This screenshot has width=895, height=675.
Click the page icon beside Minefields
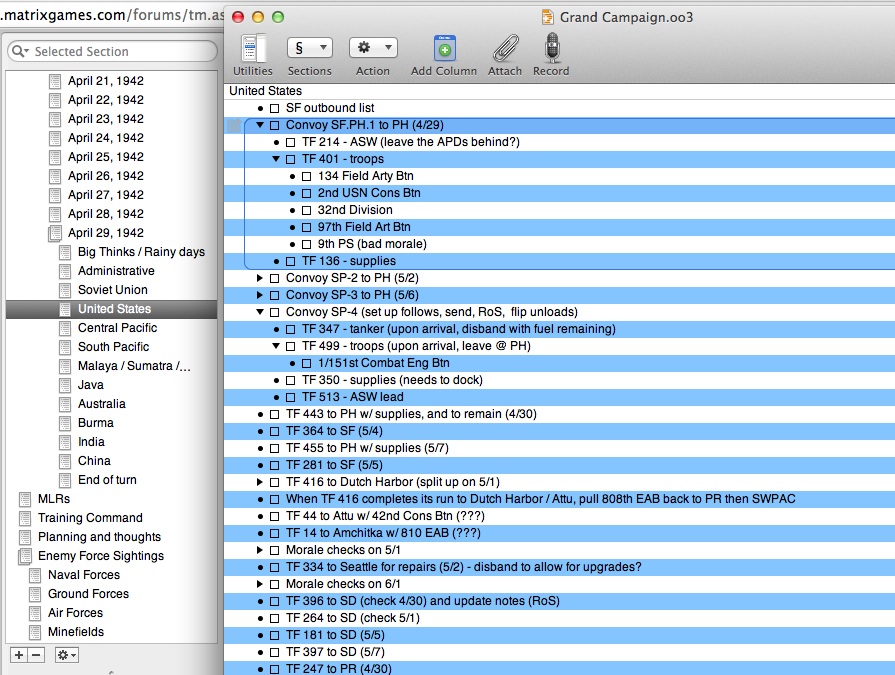(35, 632)
